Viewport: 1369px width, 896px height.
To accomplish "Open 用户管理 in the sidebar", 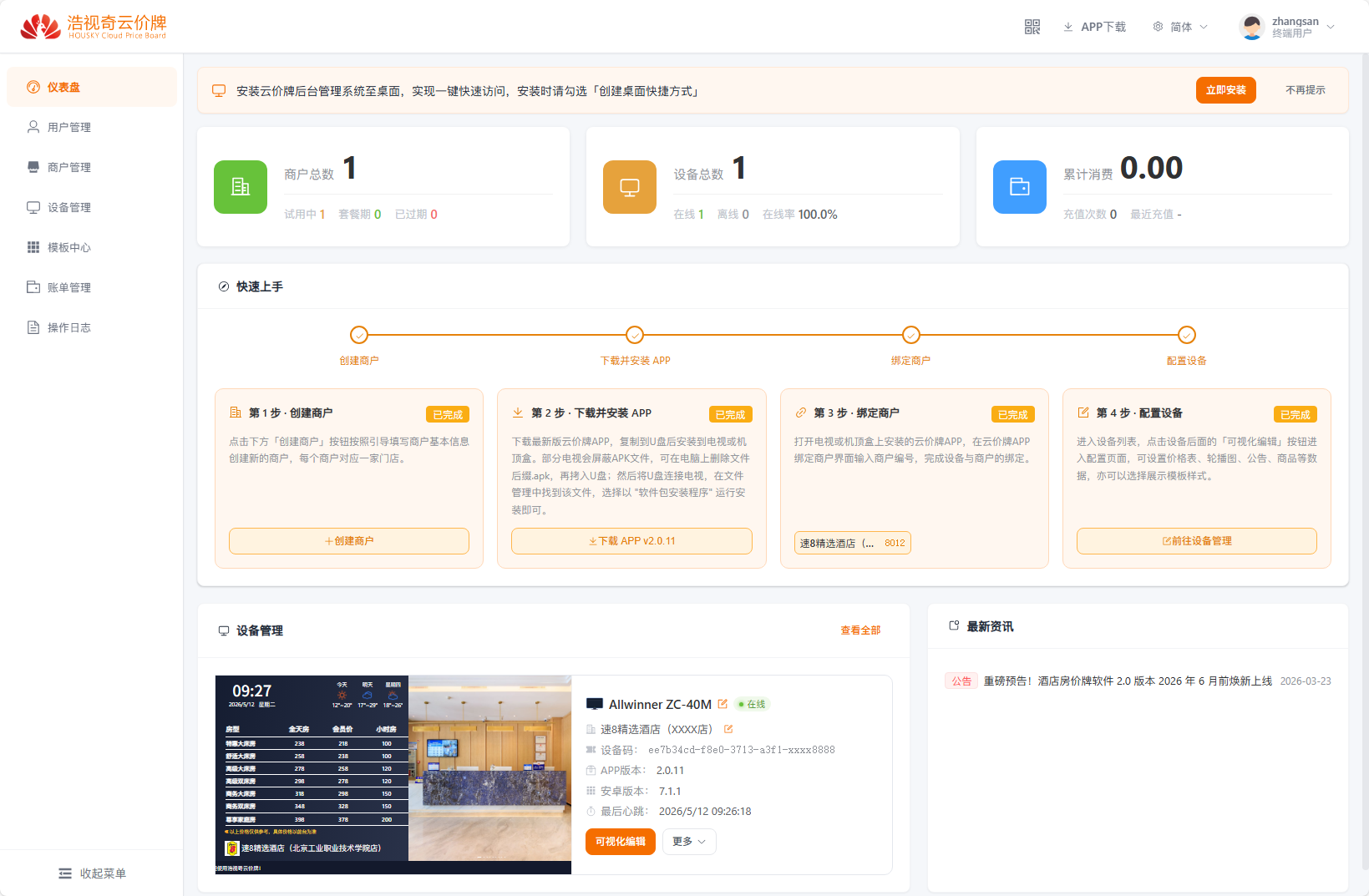I will (x=92, y=127).
